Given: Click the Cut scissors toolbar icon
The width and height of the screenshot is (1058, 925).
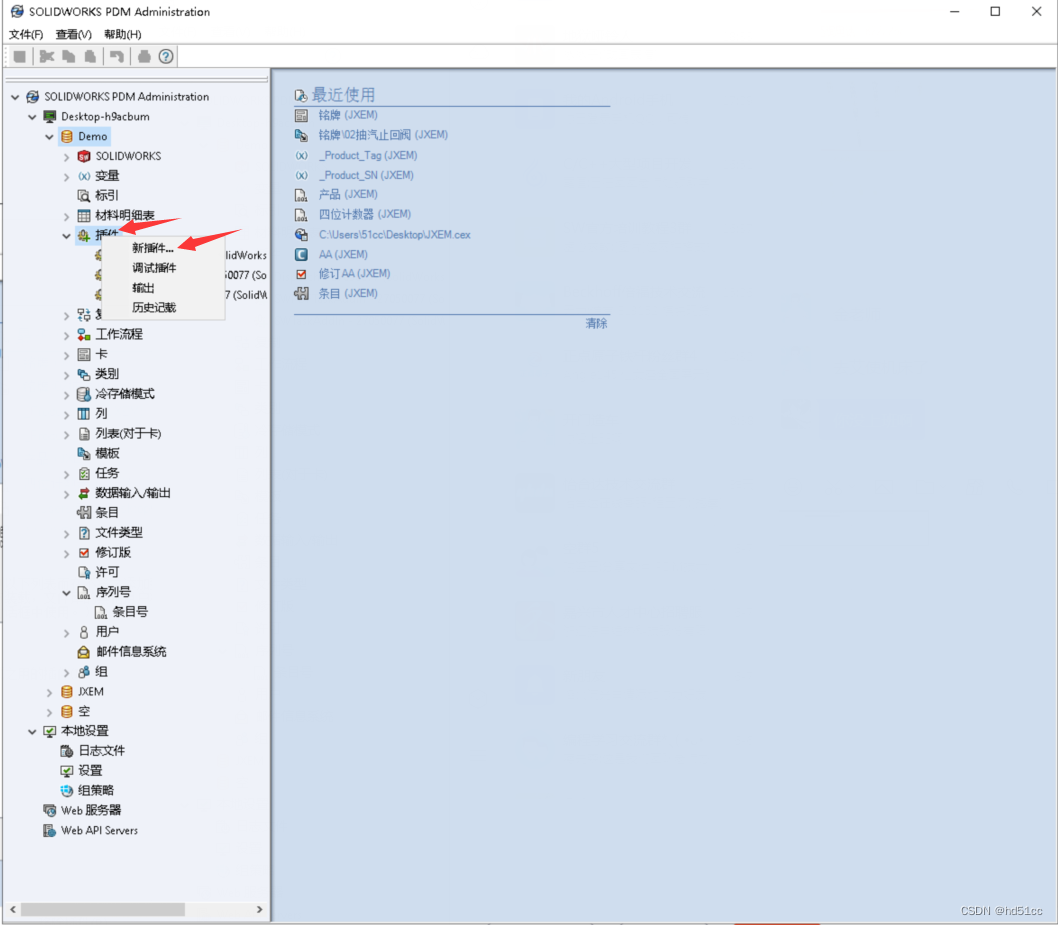Looking at the screenshot, I should tap(47, 57).
